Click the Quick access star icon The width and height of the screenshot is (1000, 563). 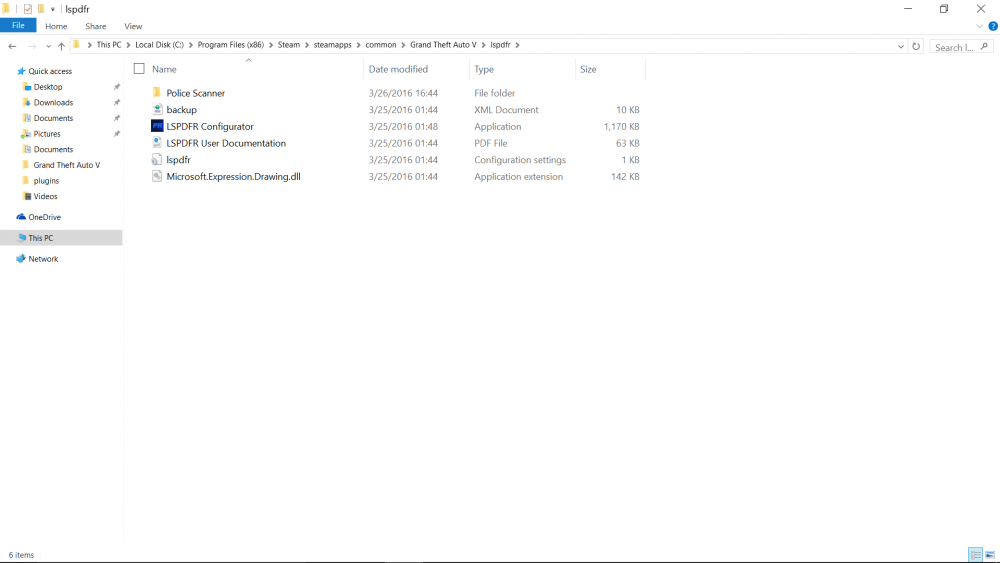point(21,71)
